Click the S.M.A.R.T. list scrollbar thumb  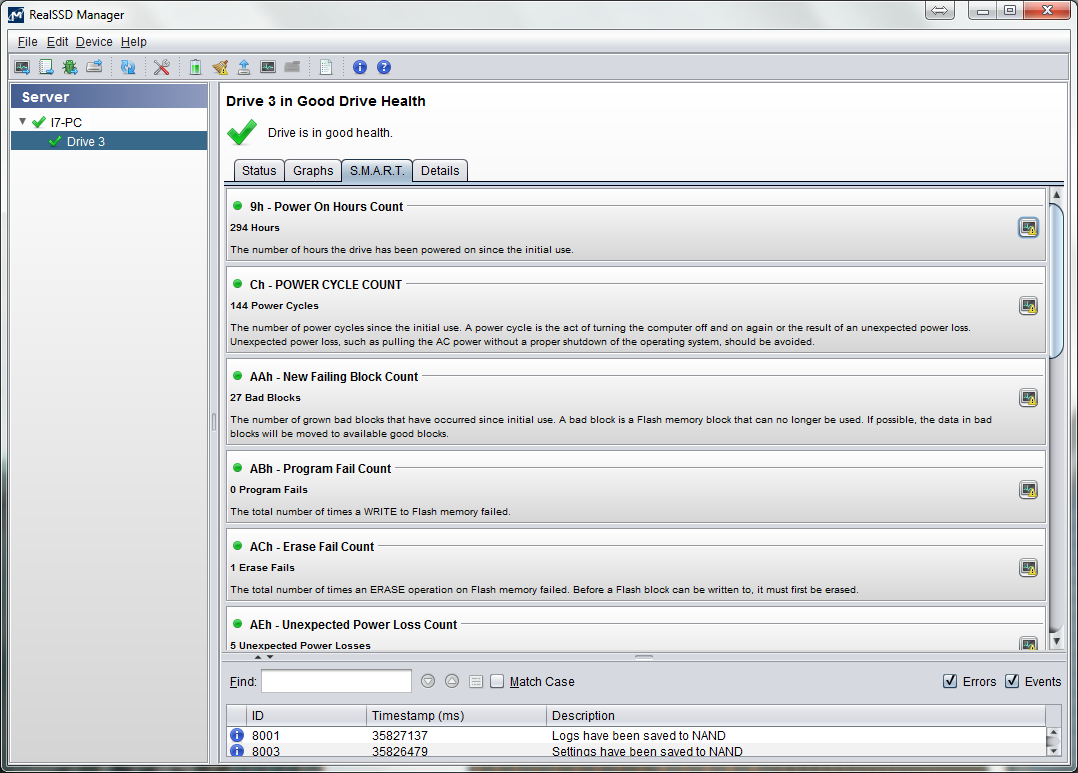tap(1056, 281)
